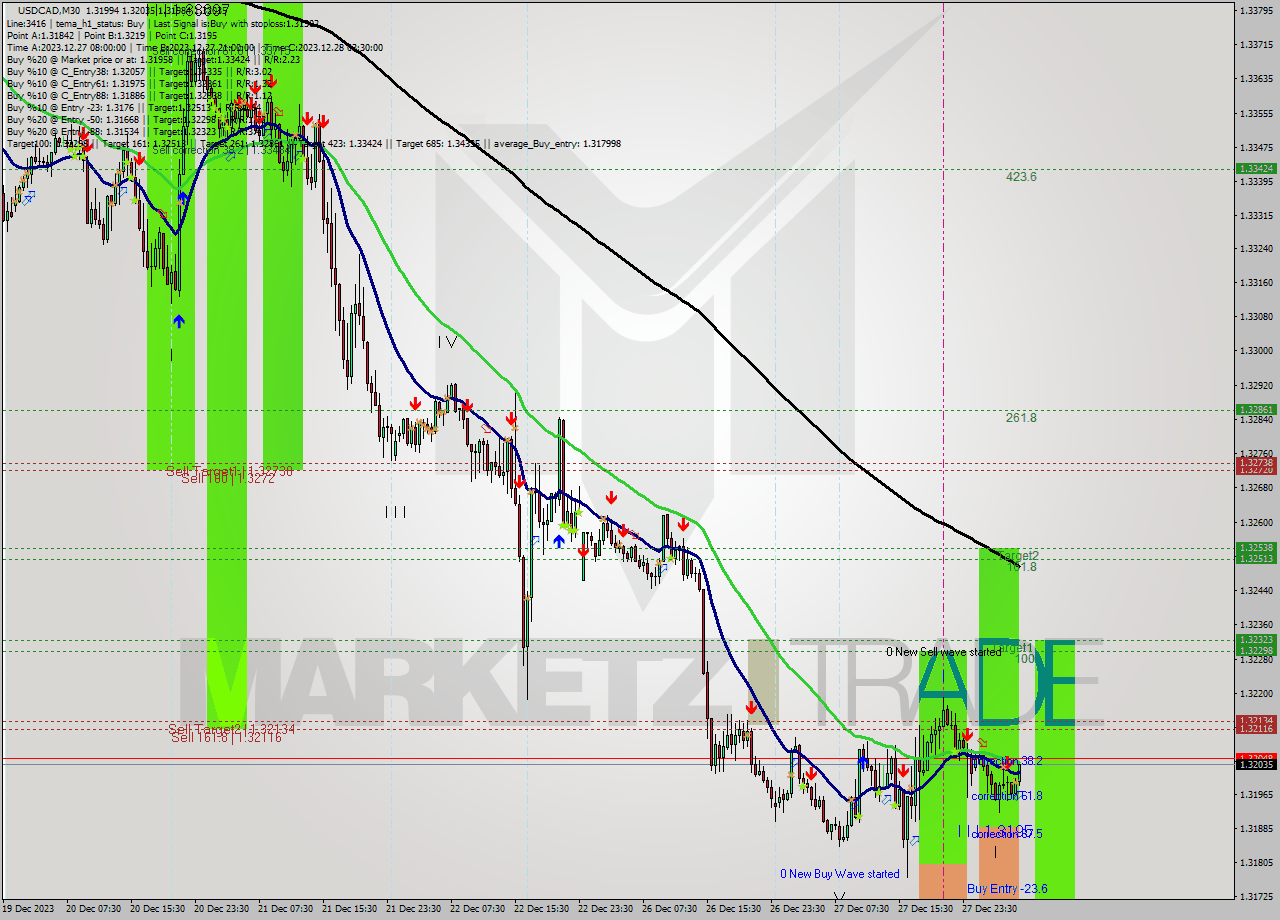
Task: Click the 'Time A:2023.12.27 08:00:00' info line
Action: pyautogui.click(x=66, y=47)
